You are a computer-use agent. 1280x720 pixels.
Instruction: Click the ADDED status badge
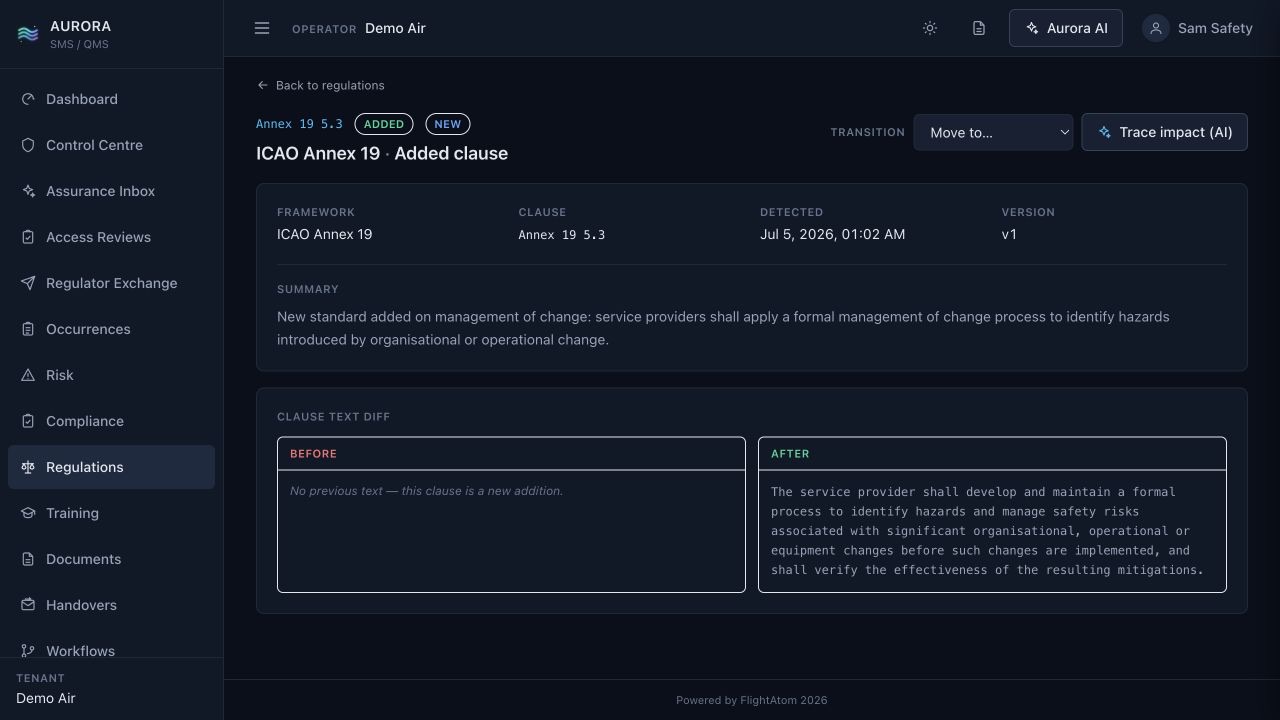384,124
